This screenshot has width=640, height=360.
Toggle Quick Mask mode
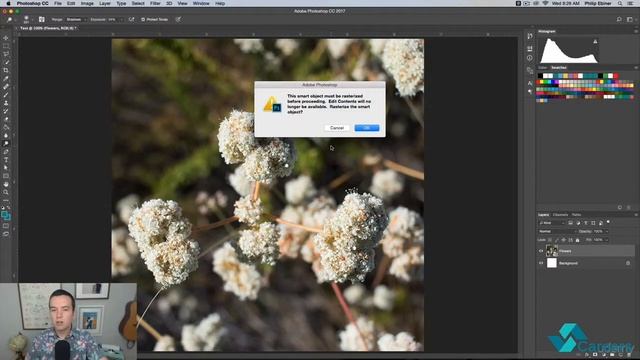[x=6, y=226]
